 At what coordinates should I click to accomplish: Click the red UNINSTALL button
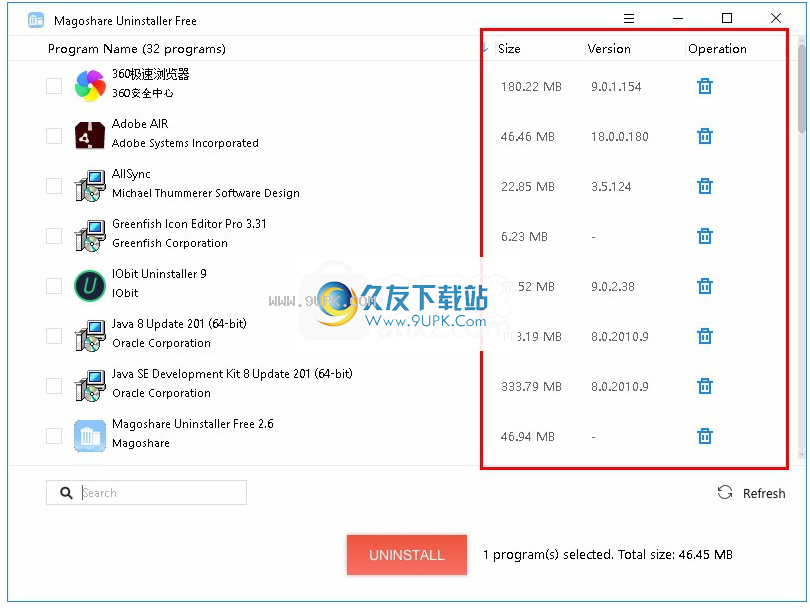tap(407, 555)
